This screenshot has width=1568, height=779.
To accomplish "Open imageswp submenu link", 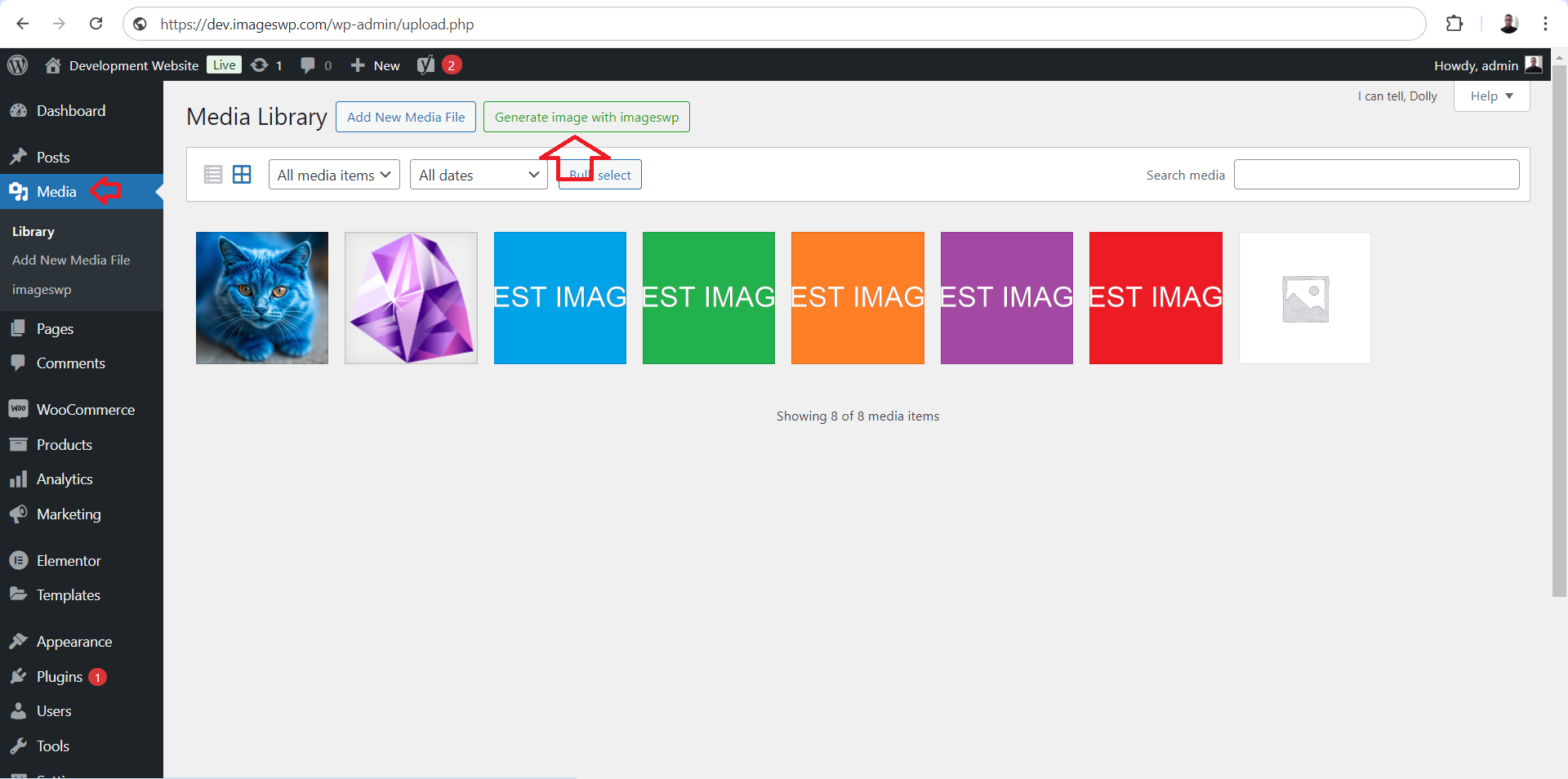I will pyautogui.click(x=42, y=289).
